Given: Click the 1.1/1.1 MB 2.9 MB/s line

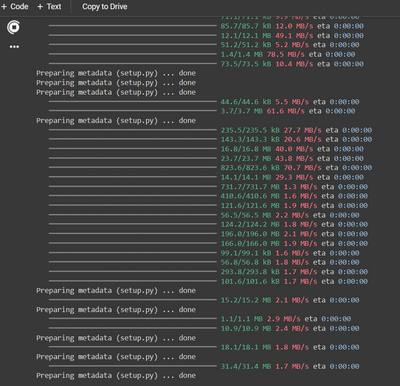Looking at the screenshot, I should 286,319.
